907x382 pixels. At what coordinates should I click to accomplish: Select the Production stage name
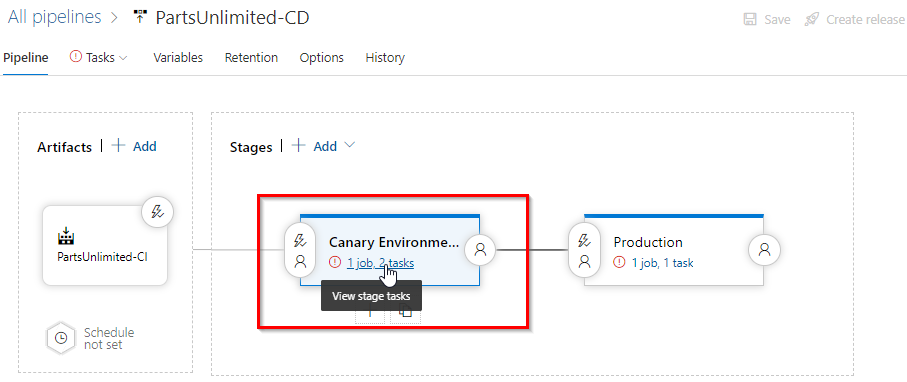pos(648,242)
